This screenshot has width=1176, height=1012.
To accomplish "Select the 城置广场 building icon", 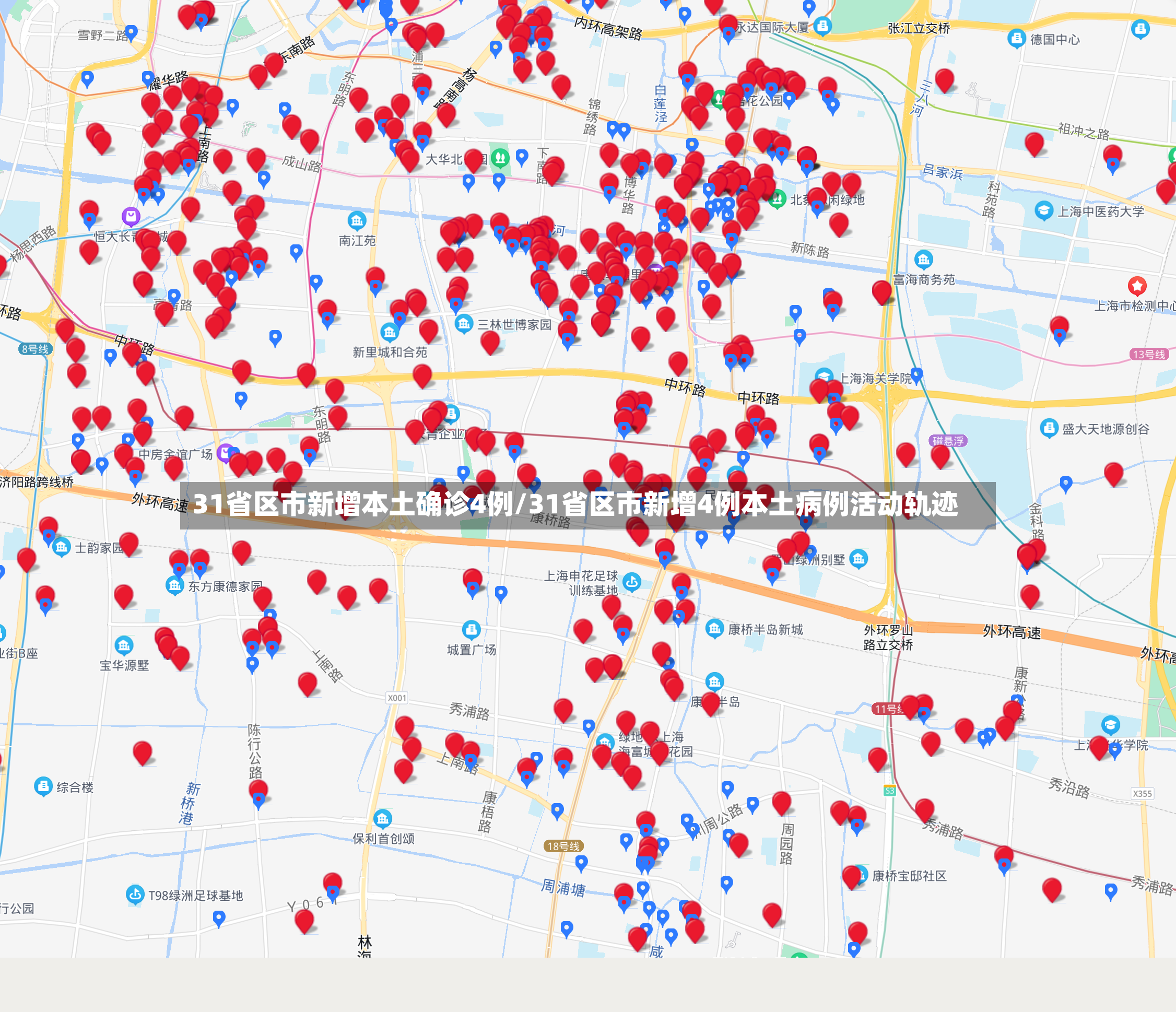I will [471, 629].
